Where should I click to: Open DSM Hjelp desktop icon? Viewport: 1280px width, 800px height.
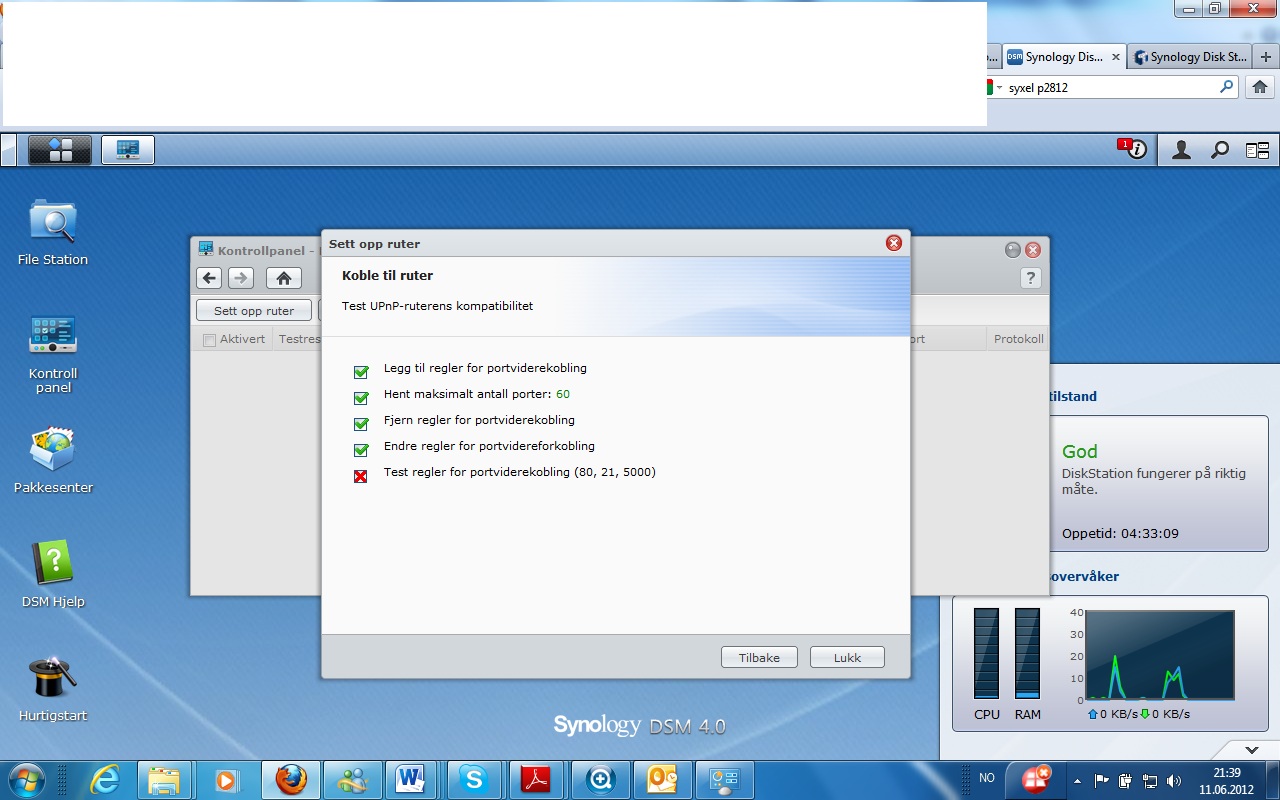tap(53, 574)
